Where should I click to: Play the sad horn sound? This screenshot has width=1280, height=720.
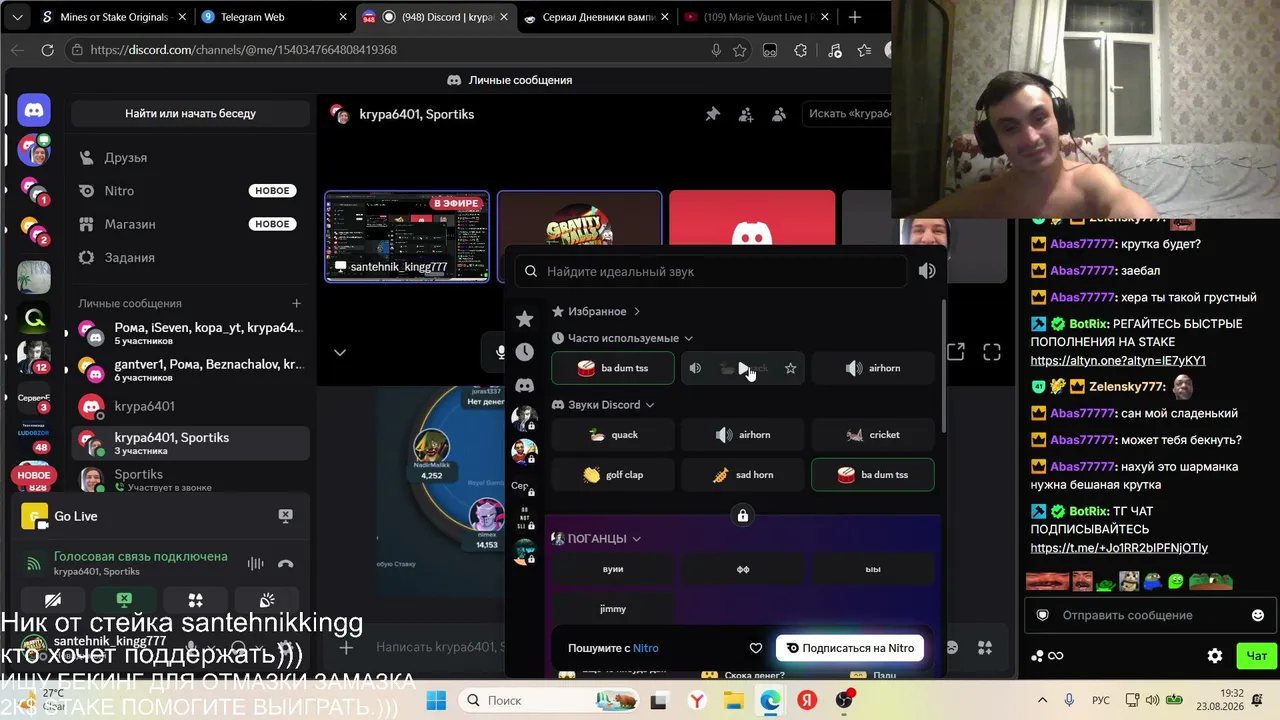[743, 475]
